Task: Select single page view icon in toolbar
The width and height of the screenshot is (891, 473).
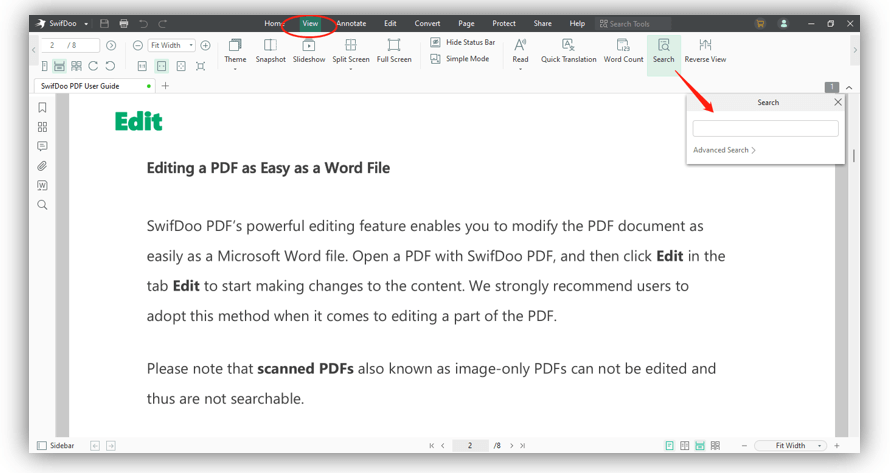Action: (x=44, y=66)
